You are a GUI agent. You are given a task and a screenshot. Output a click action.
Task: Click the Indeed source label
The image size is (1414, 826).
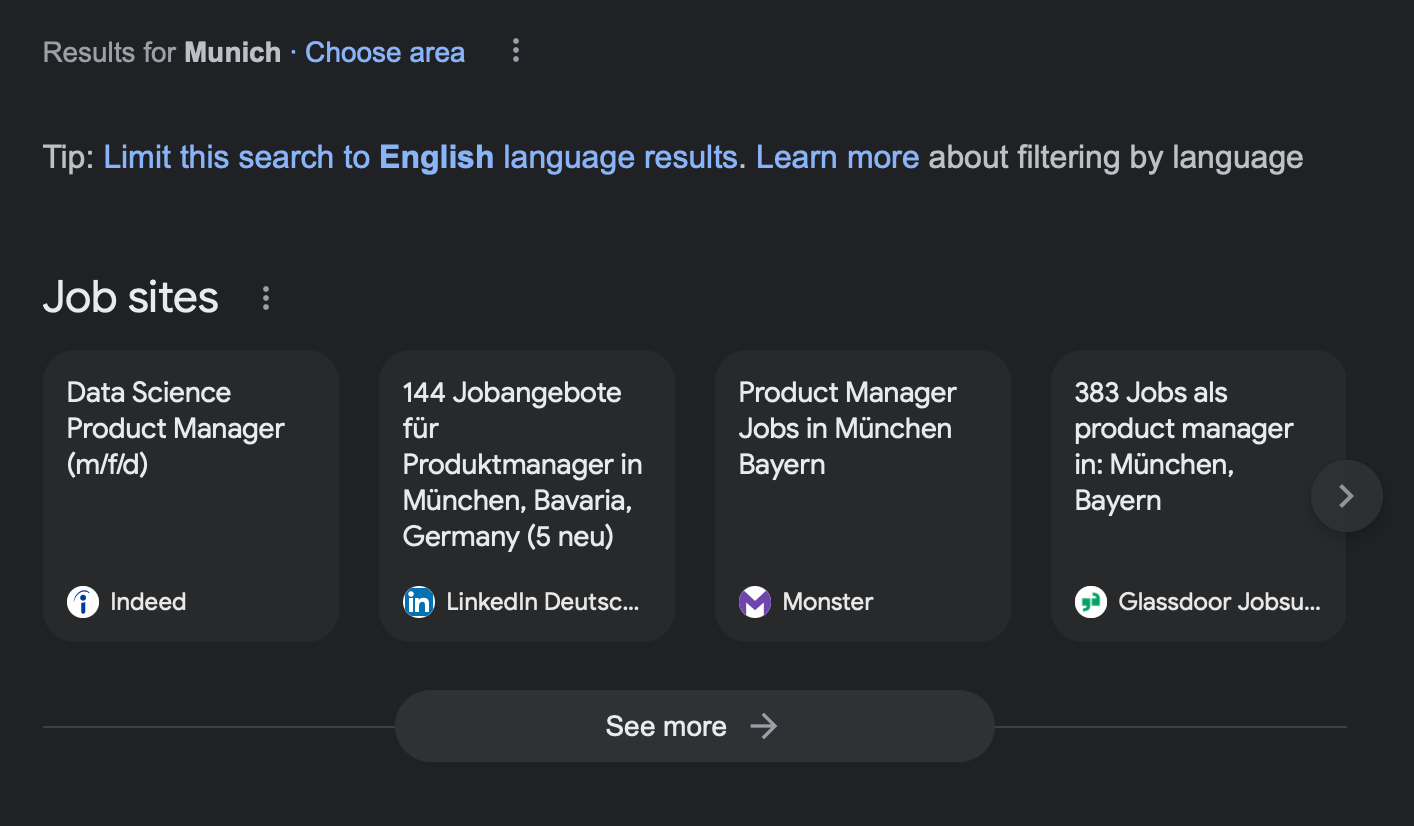148,602
